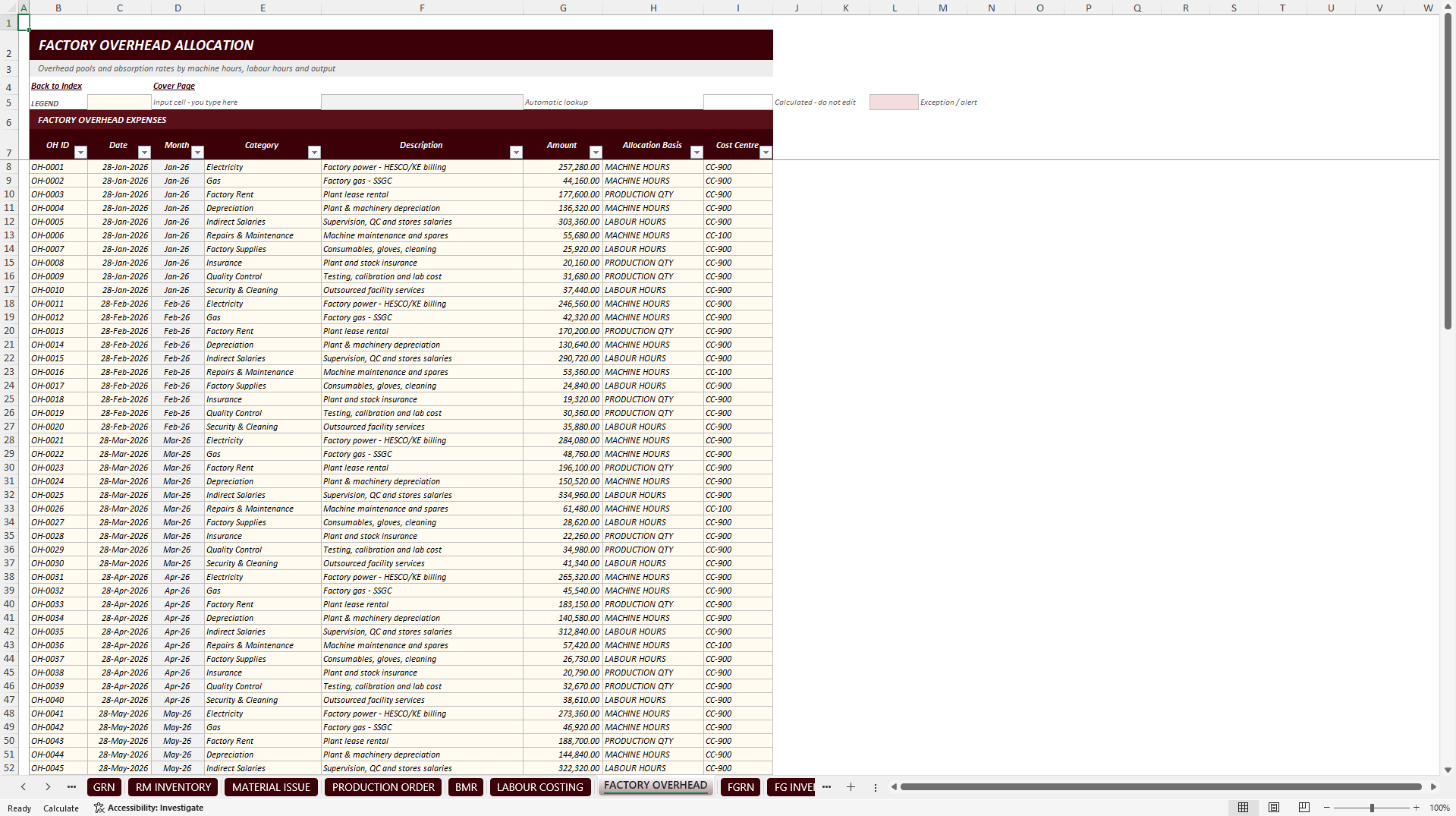Open the Allocation Basis filter dropdown

697,153
